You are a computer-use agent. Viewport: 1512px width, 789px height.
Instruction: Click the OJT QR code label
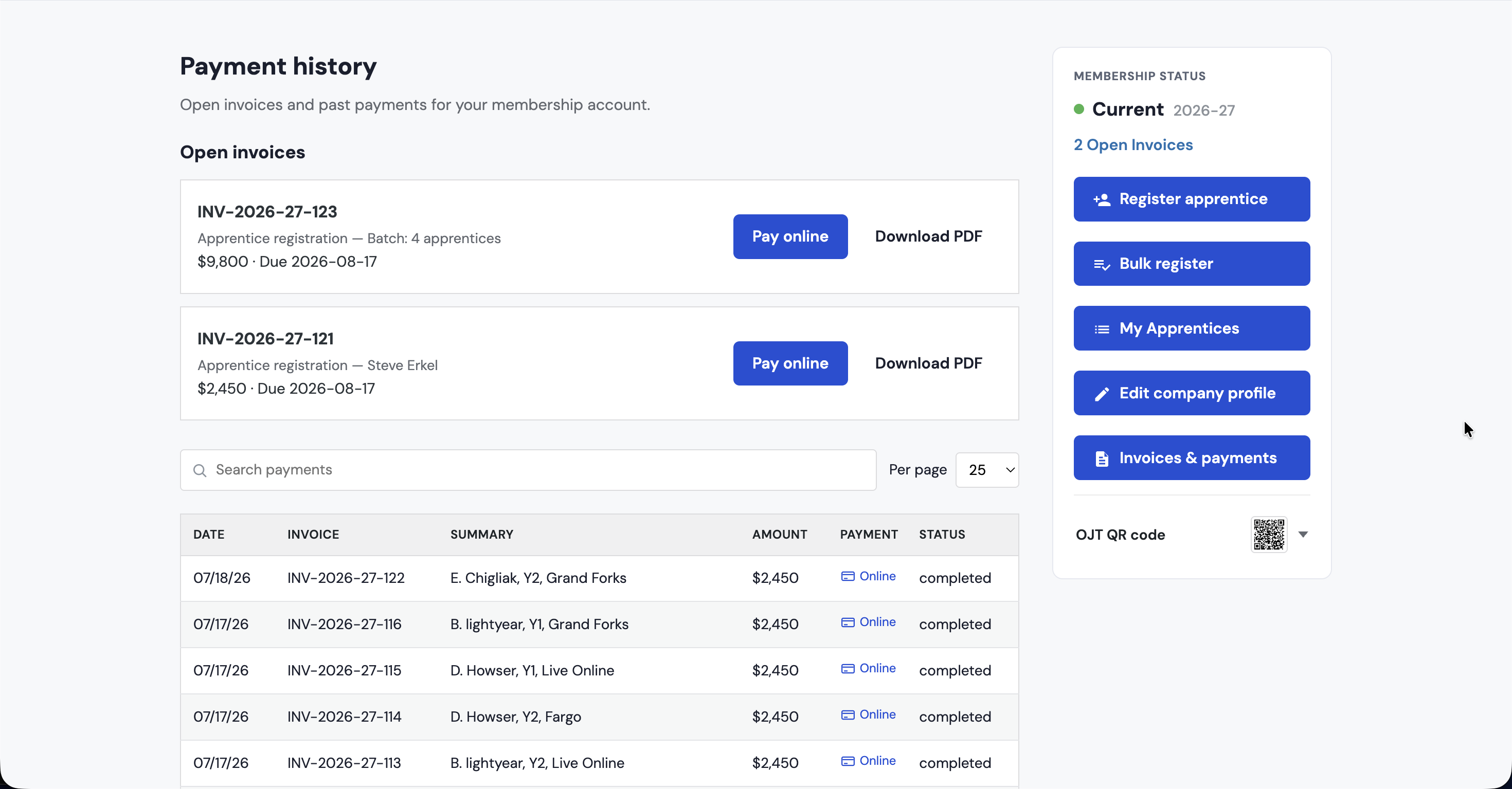pos(1120,535)
